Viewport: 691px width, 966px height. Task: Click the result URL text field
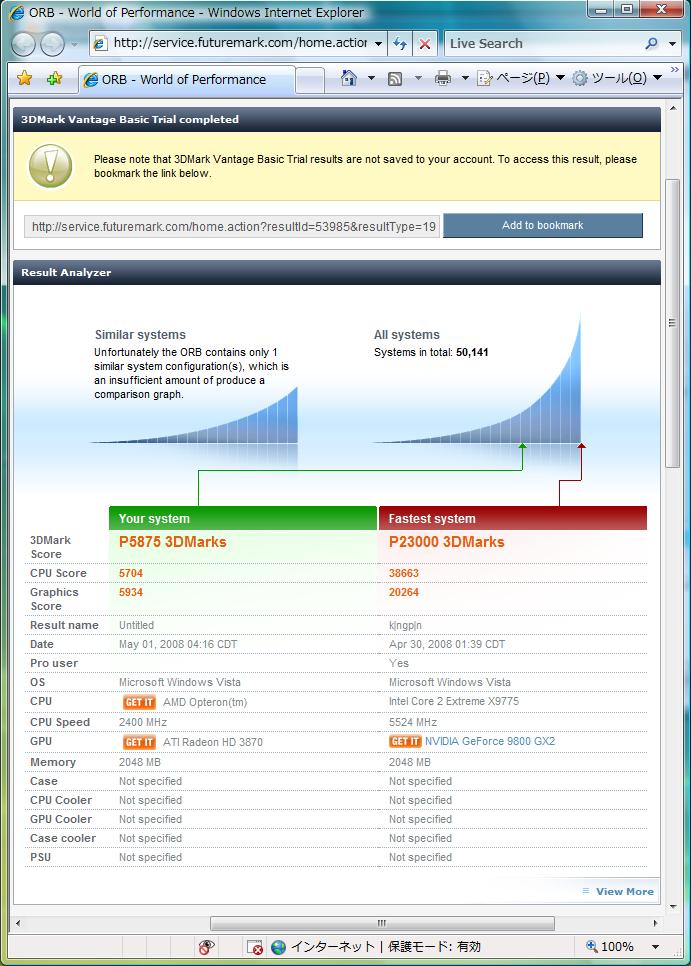pos(232,227)
